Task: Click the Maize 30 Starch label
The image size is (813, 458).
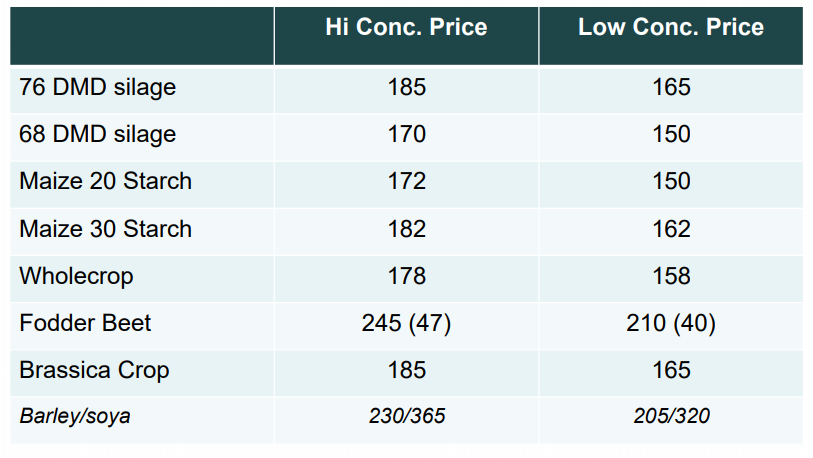Action: coord(105,229)
